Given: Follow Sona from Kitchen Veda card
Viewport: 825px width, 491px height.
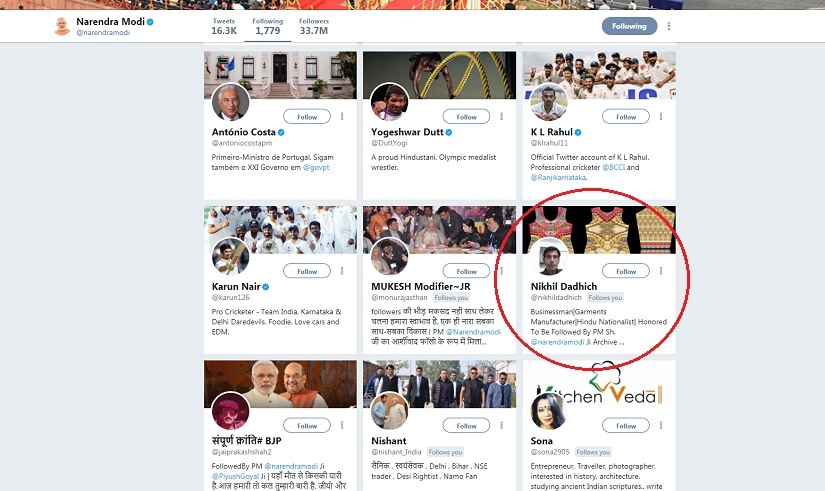Looking at the screenshot, I should point(626,425).
